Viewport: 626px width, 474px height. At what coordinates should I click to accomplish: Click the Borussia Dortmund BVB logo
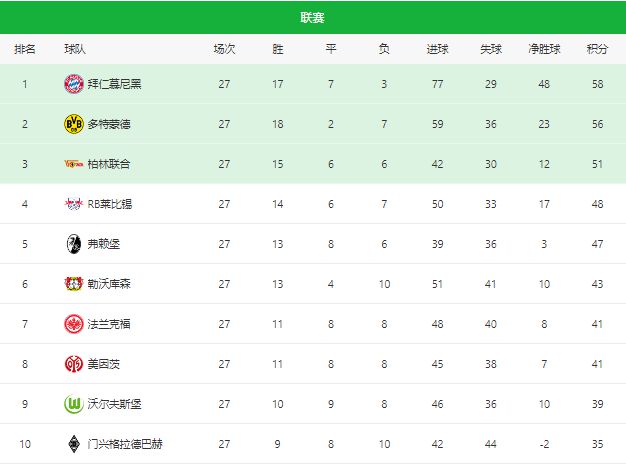click(x=73, y=124)
